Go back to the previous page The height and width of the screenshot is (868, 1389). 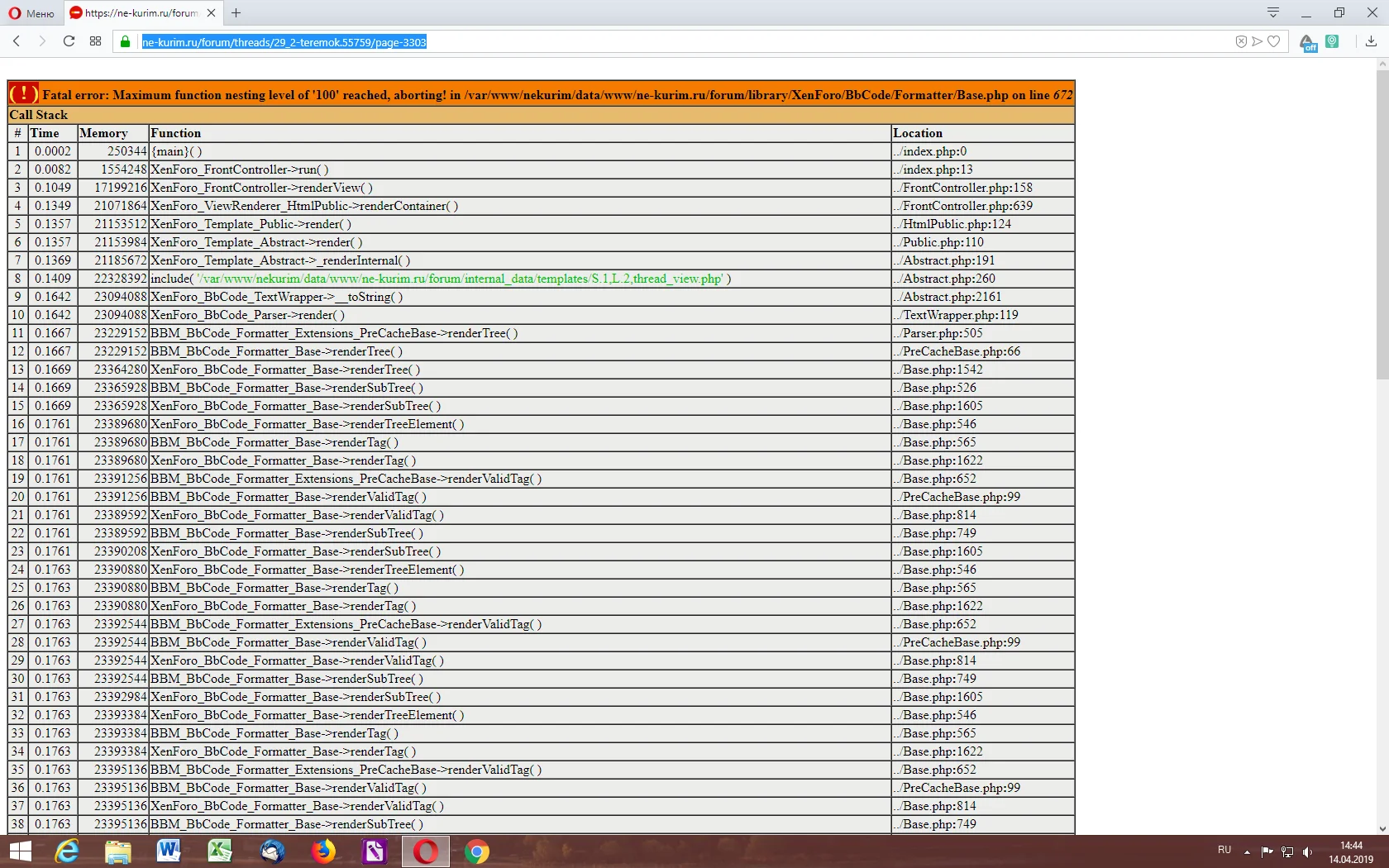[x=17, y=41]
